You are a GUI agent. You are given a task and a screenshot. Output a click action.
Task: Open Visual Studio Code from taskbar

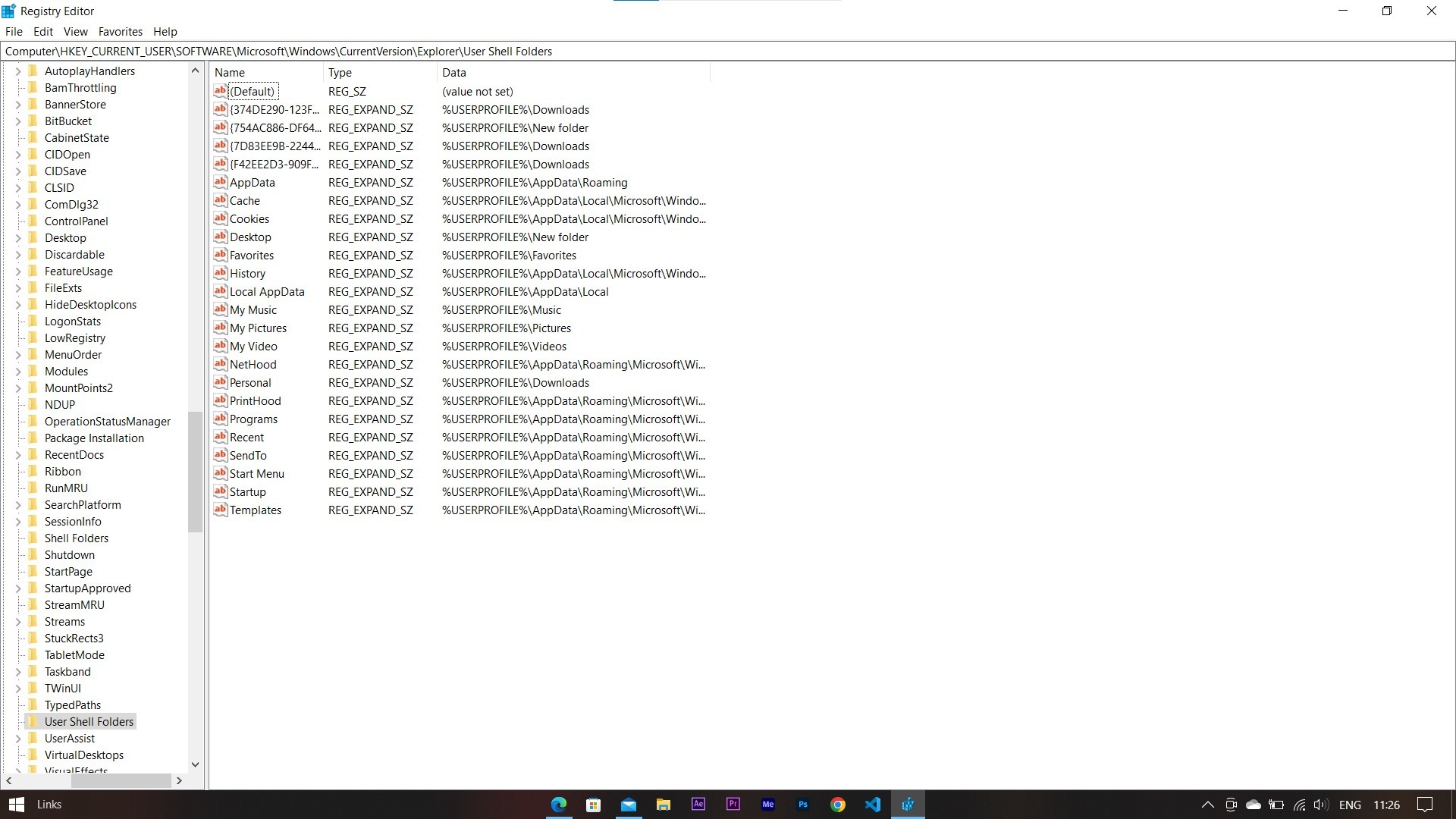click(872, 805)
